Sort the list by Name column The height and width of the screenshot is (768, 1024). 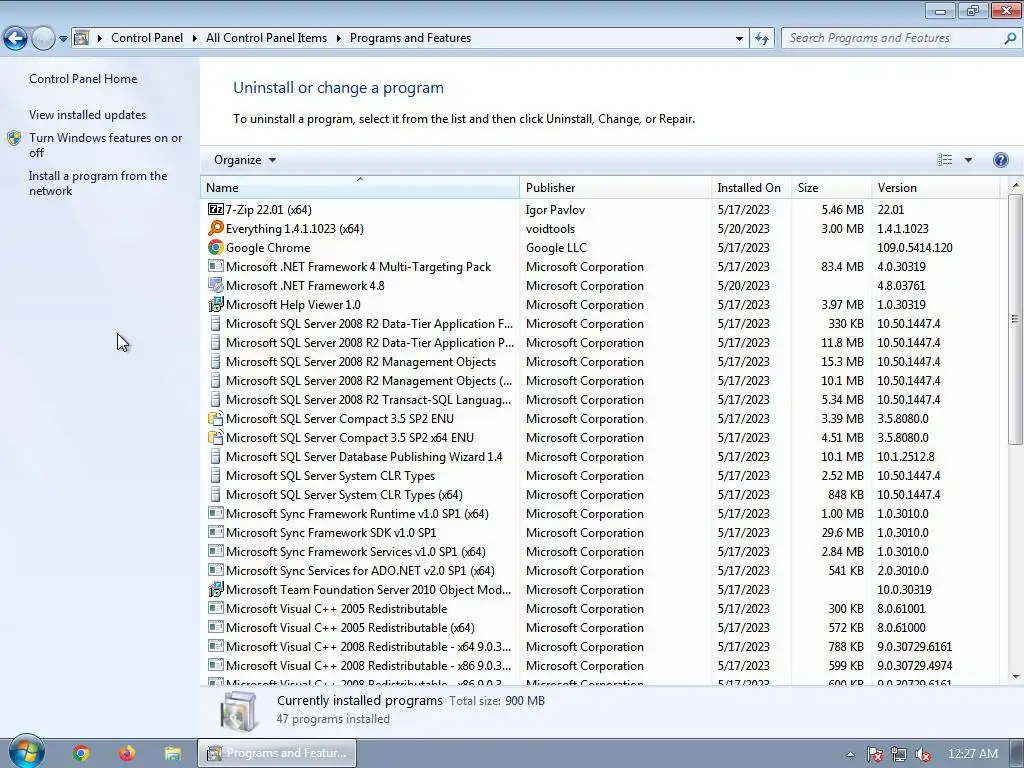[x=359, y=187]
